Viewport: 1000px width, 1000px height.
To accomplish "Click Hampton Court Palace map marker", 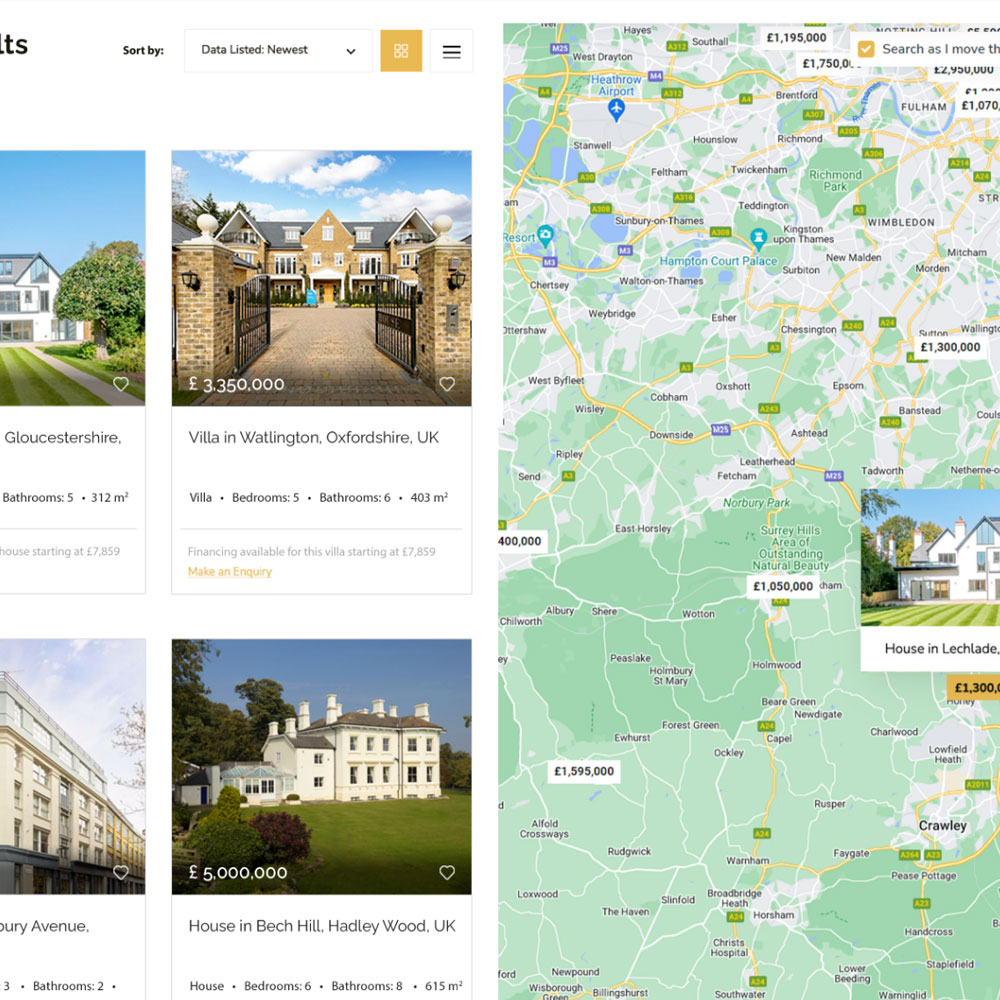I will pyautogui.click(x=758, y=239).
